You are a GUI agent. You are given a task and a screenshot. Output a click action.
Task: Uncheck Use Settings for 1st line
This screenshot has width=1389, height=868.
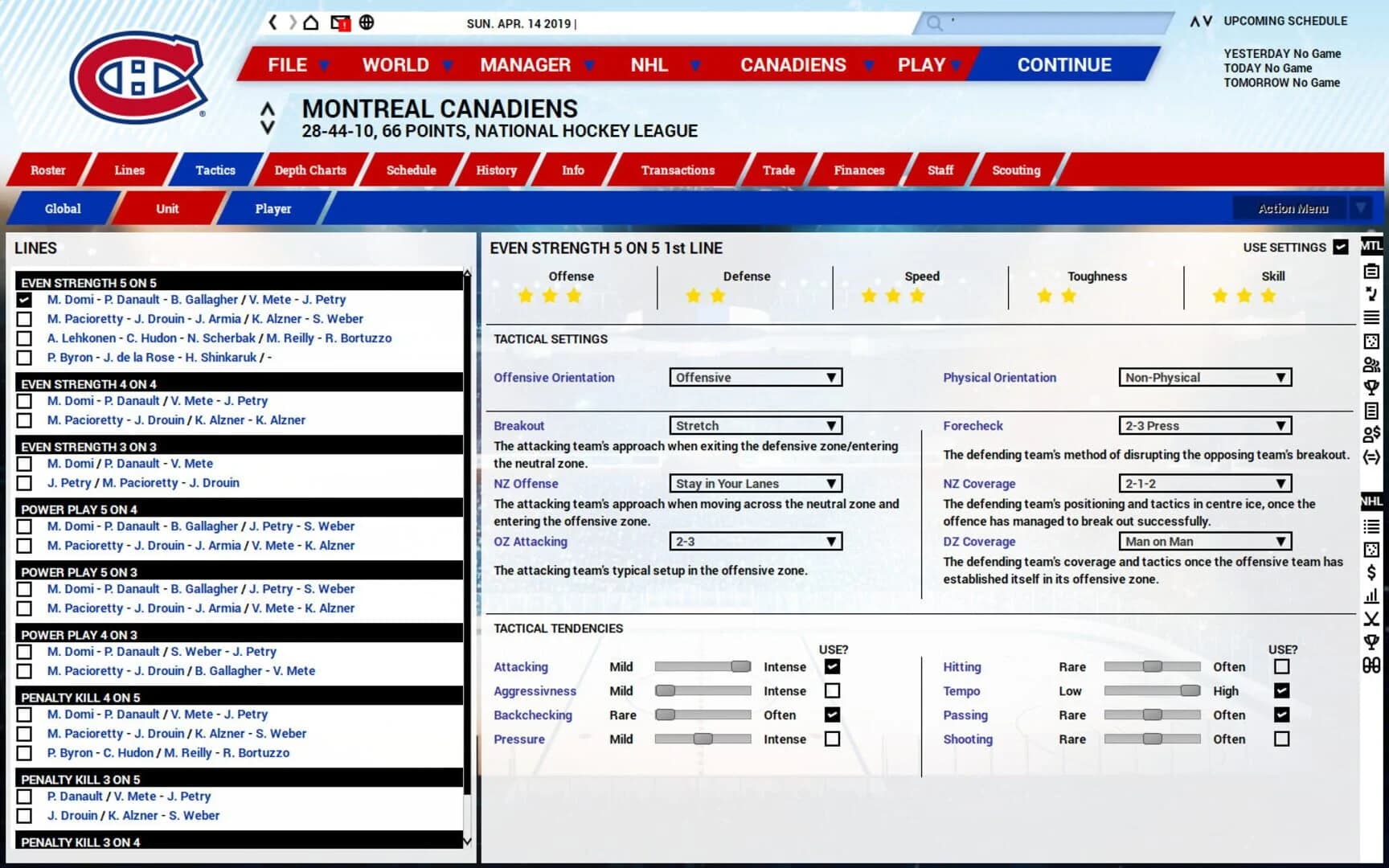coord(1341,248)
